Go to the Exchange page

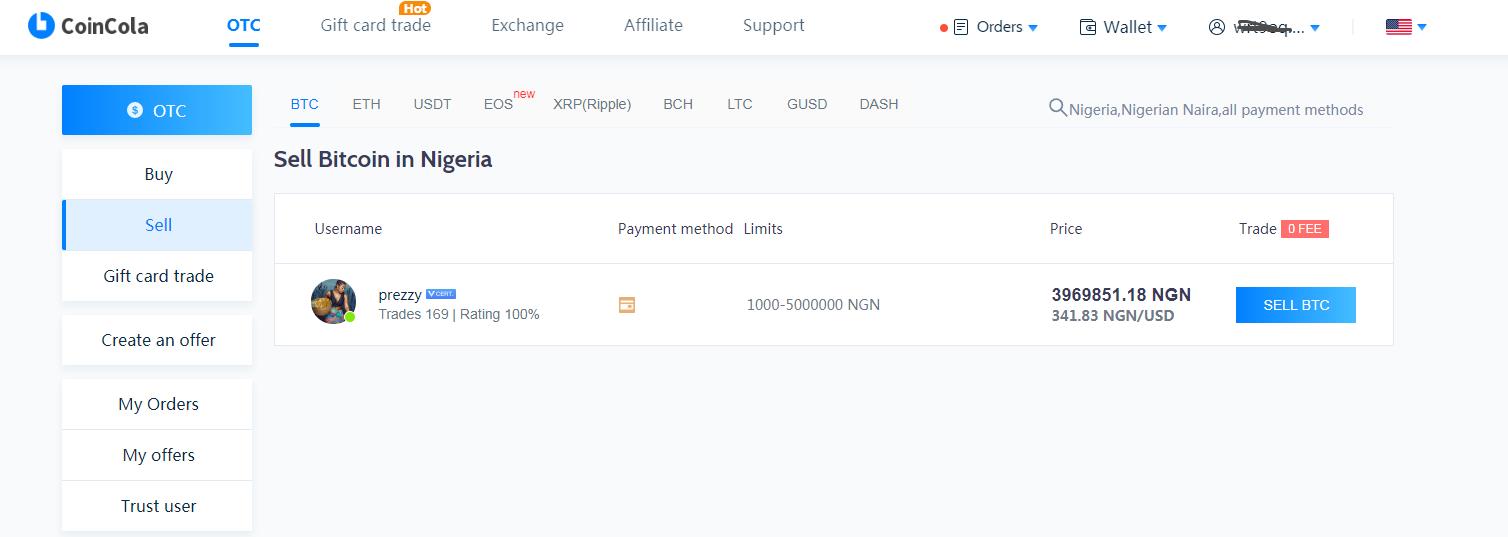pos(527,25)
